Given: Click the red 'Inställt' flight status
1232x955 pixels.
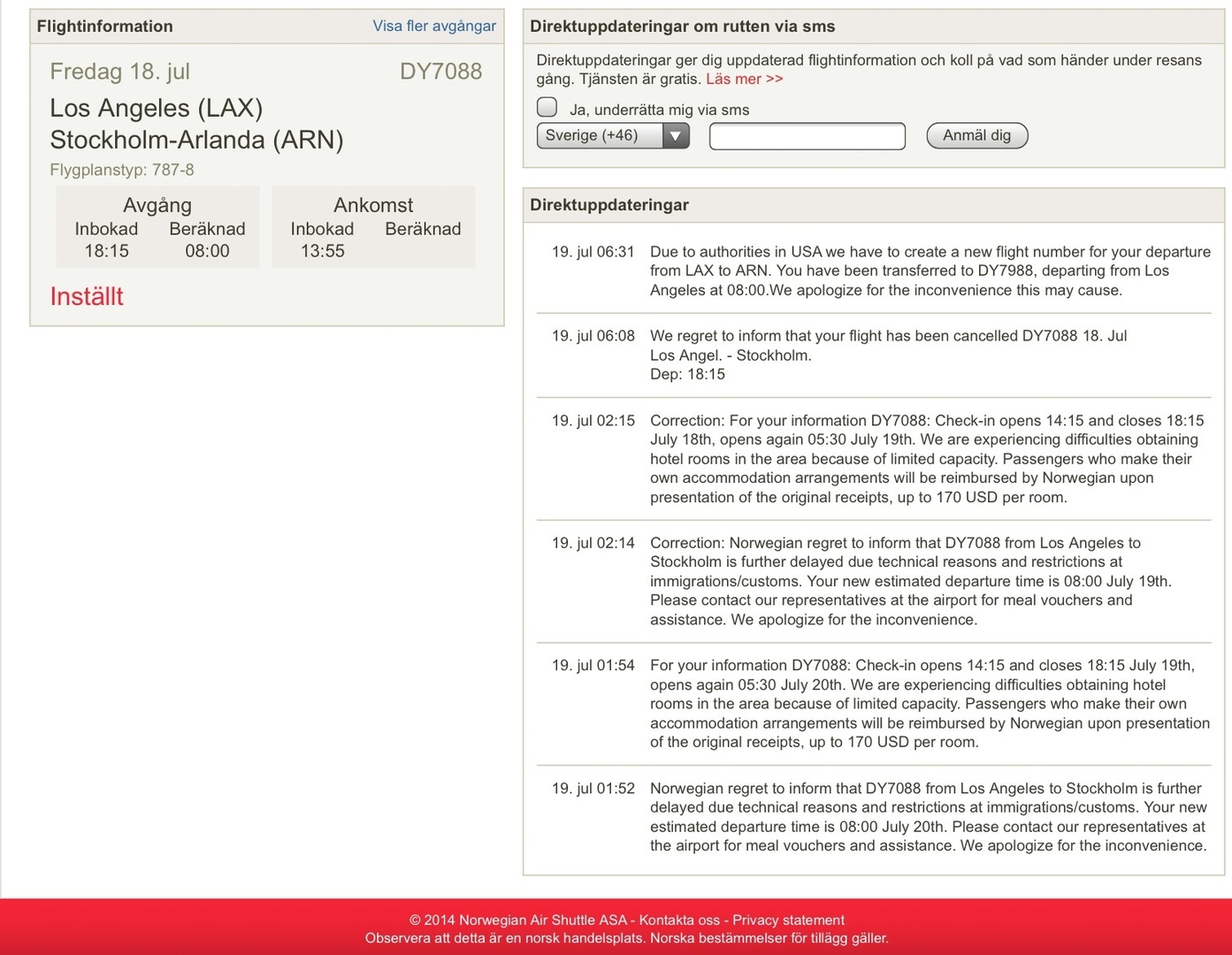Looking at the screenshot, I should tap(87, 296).
